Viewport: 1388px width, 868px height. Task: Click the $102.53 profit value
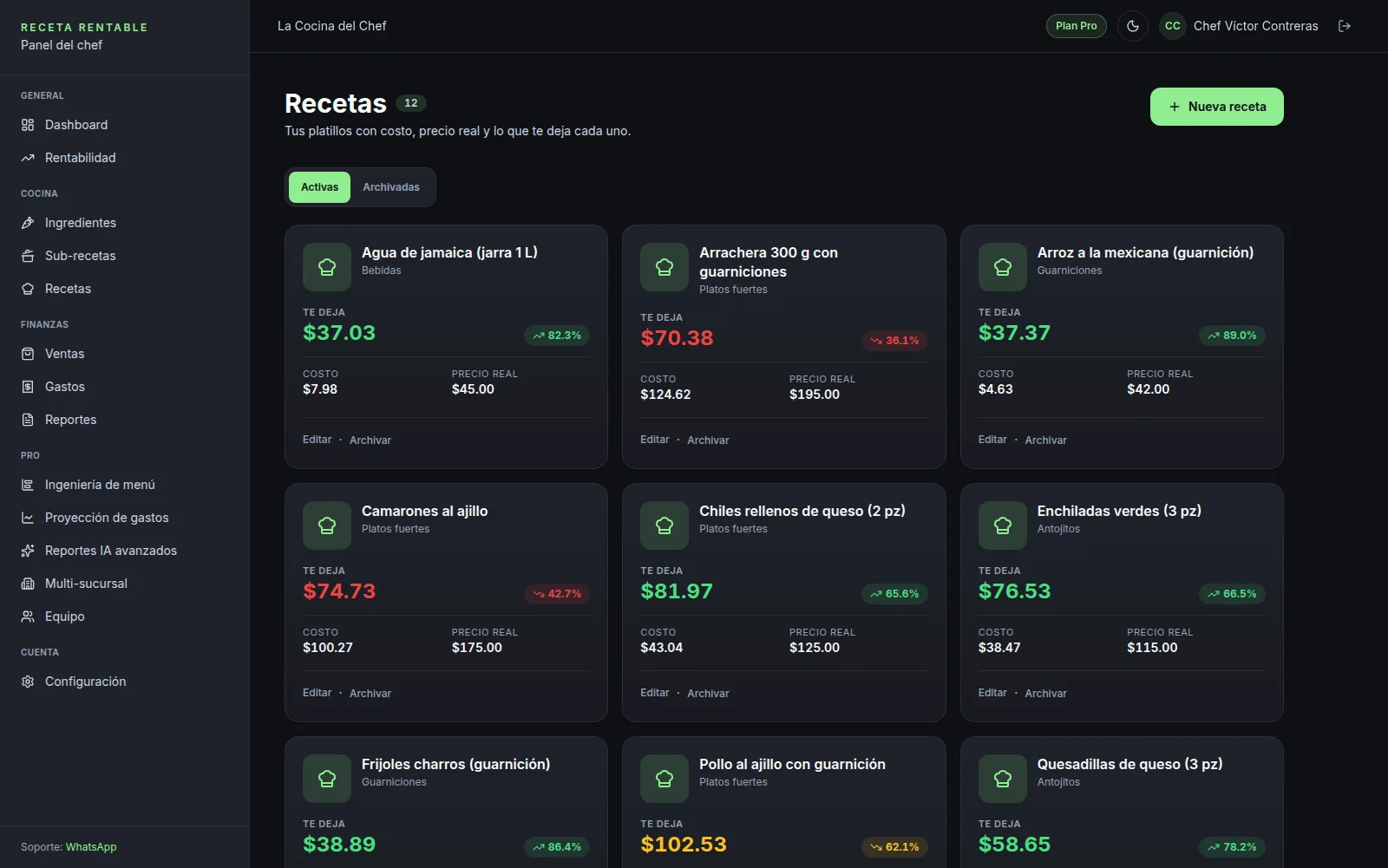[x=684, y=845]
